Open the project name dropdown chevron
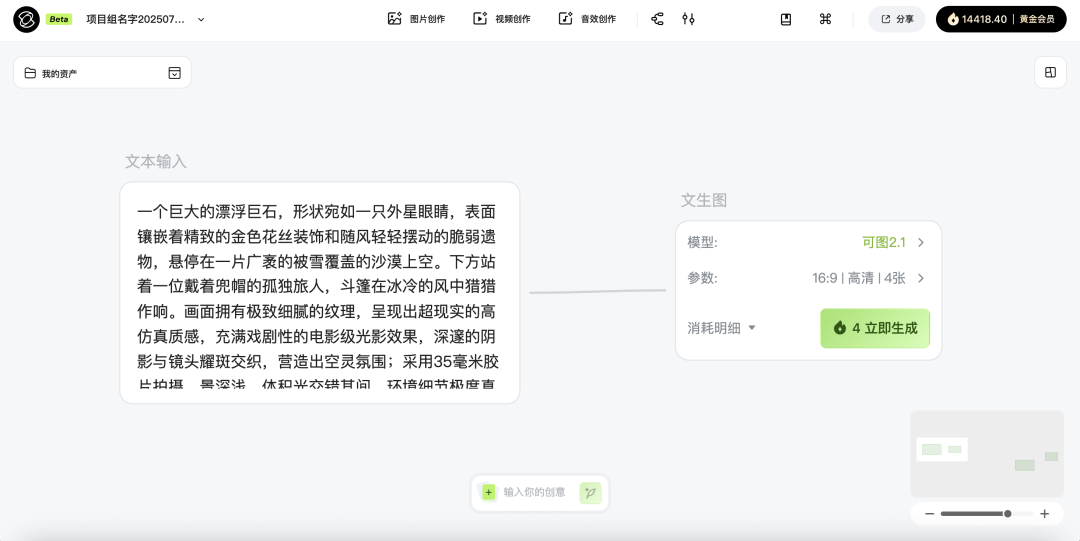The height and width of the screenshot is (541, 1080). tap(201, 19)
